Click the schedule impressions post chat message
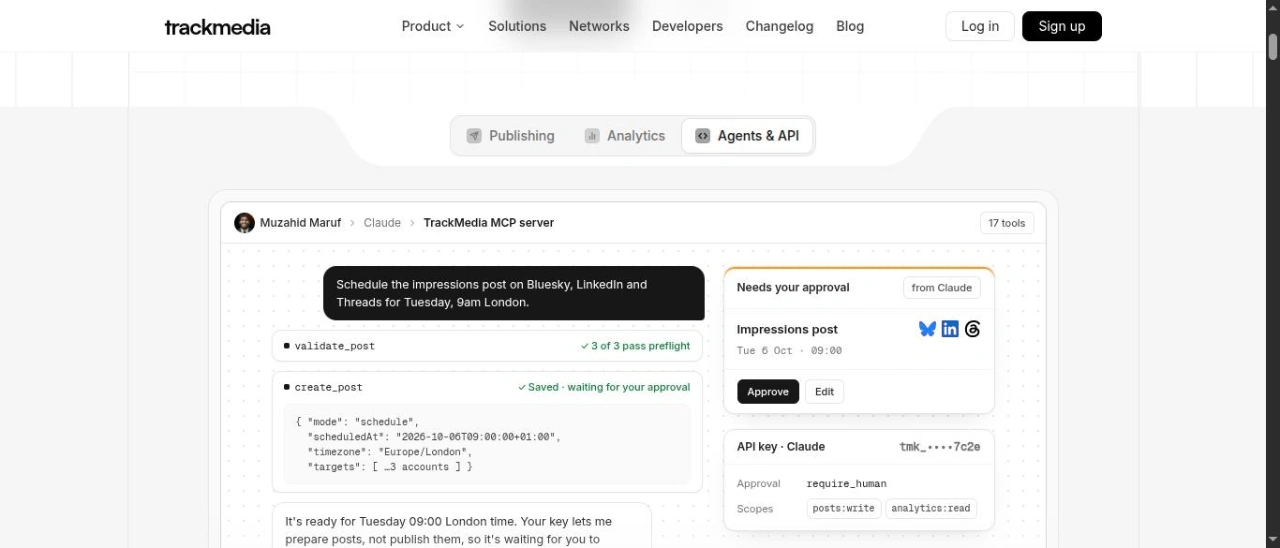Image resolution: width=1280 pixels, height=548 pixels. point(514,293)
